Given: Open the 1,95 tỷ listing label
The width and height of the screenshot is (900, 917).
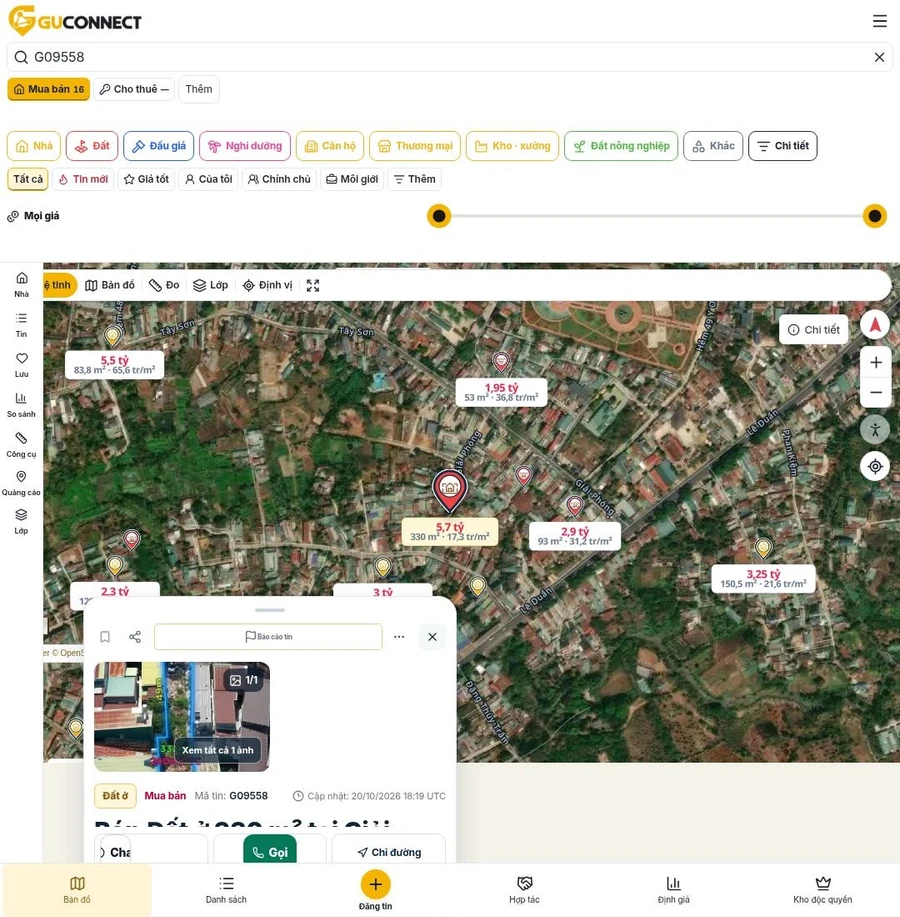Looking at the screenshot, I should click(x=502, y=392).
